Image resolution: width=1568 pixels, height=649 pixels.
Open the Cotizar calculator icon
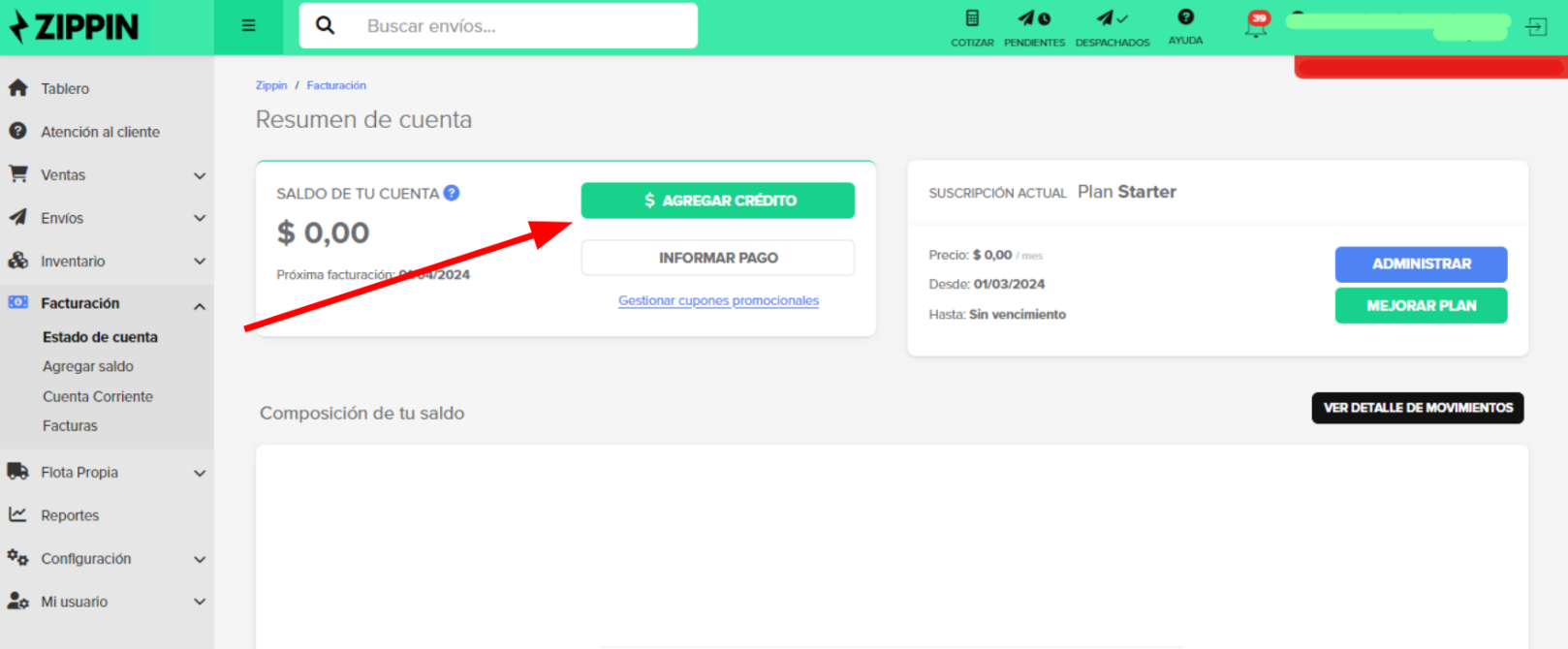pos(972,18)
